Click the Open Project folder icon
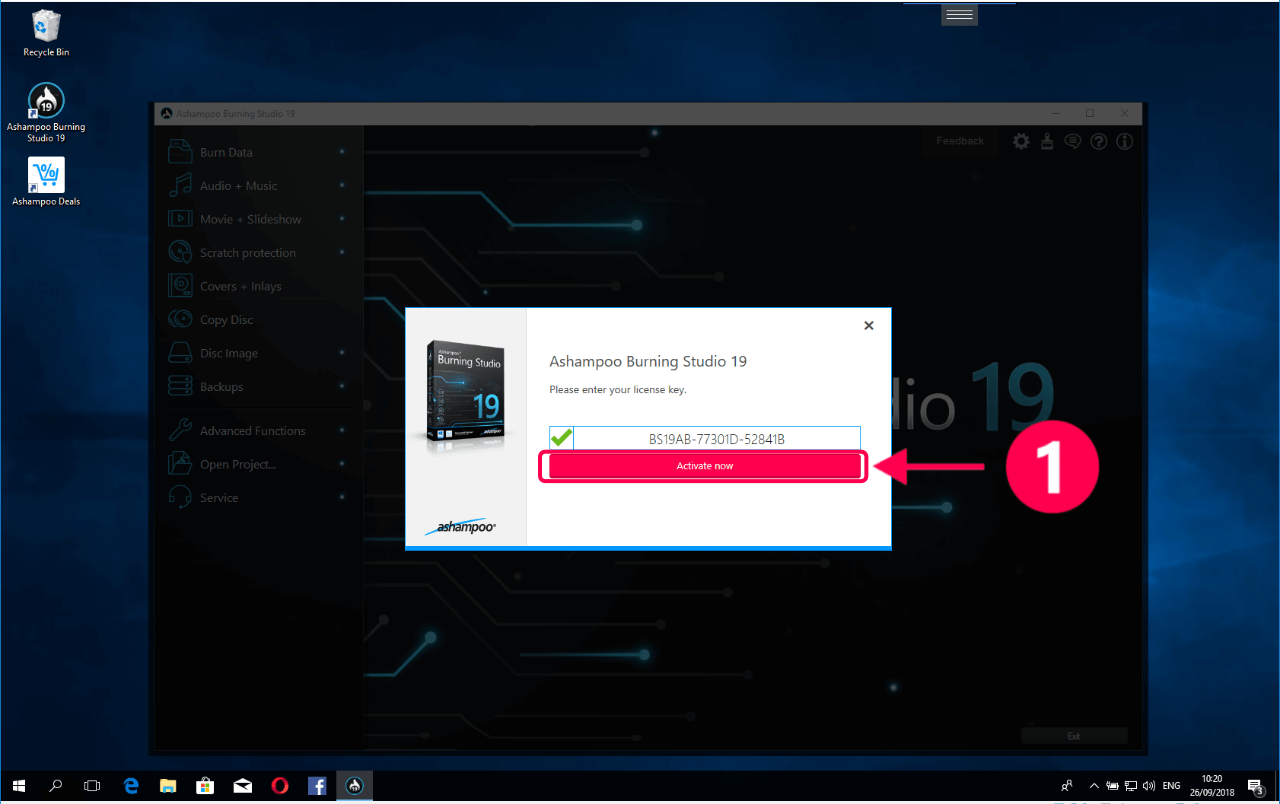 (x=180, y=464)
